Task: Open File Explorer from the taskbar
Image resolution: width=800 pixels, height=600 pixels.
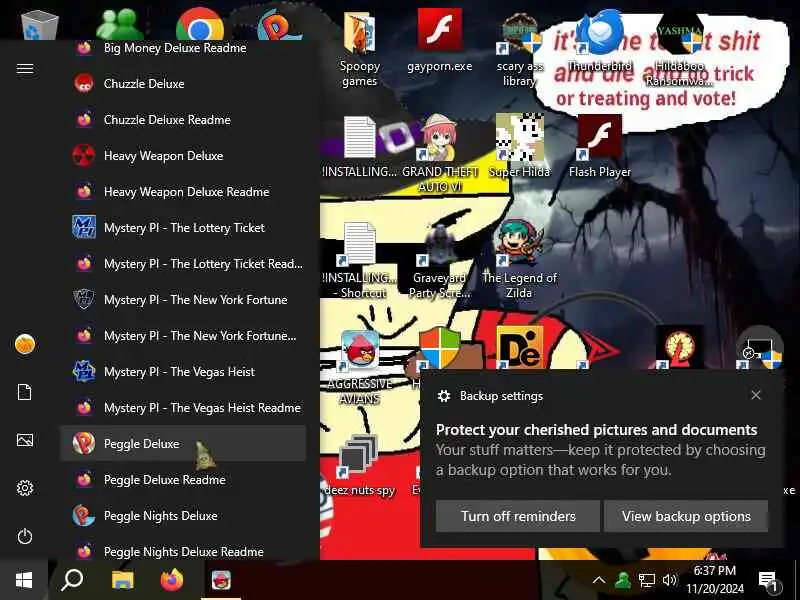Action: coord(122,580)
